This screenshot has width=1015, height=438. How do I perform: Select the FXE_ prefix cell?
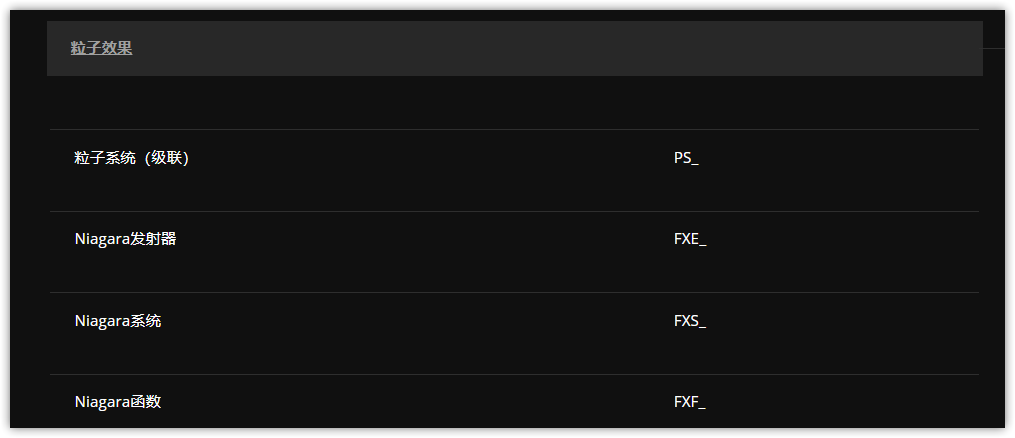coord(690,239)
